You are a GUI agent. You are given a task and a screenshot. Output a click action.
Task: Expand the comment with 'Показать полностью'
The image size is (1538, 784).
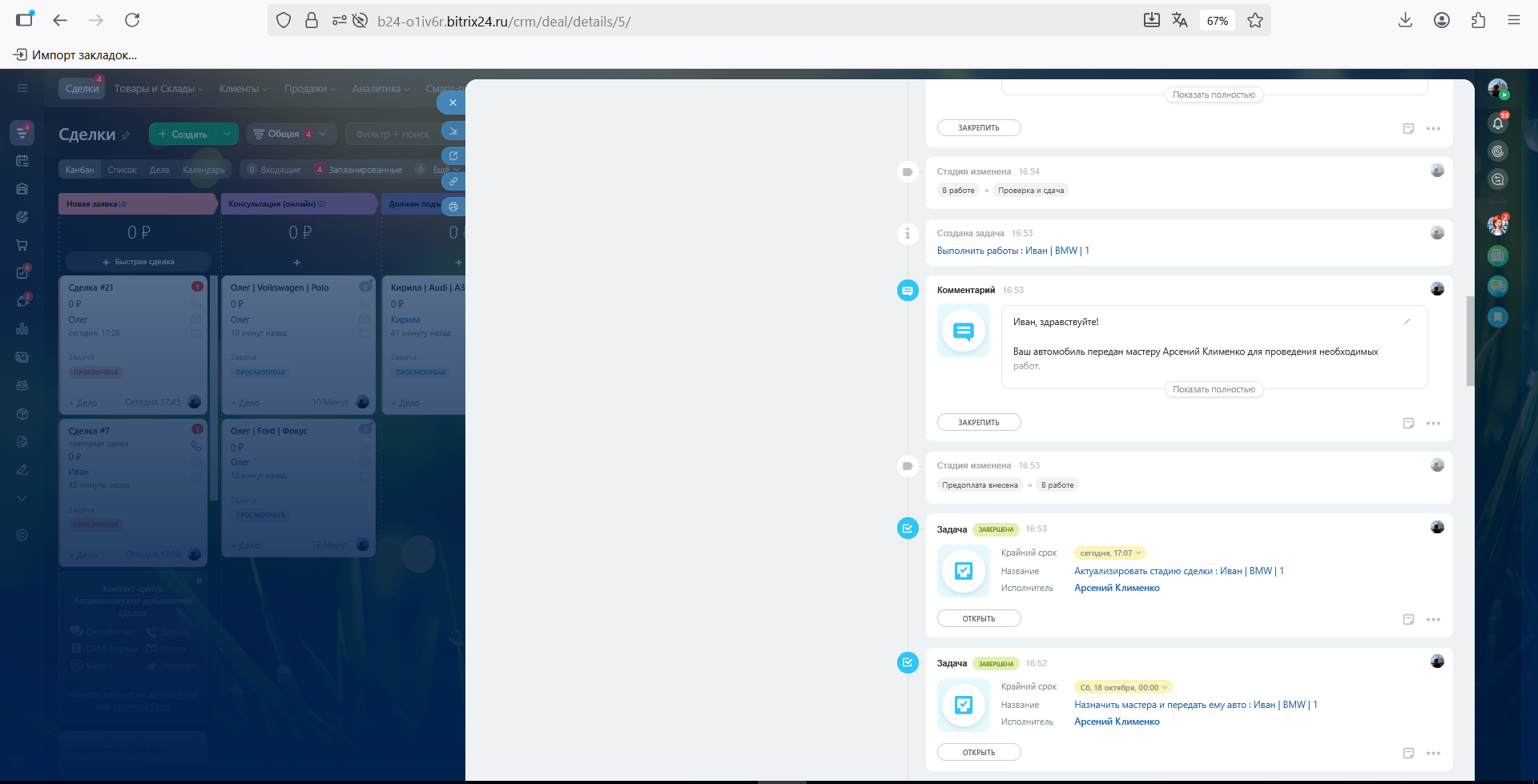pyautogui.click(x=1214, y=389)
